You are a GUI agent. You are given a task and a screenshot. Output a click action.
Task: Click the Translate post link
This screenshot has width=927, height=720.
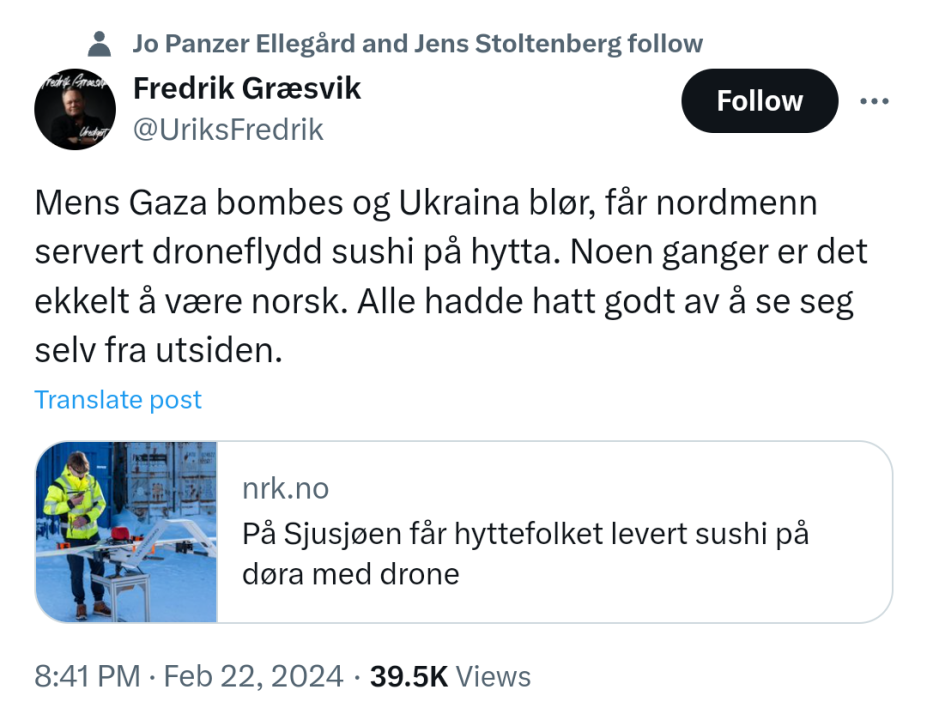[x=118, y=400]
